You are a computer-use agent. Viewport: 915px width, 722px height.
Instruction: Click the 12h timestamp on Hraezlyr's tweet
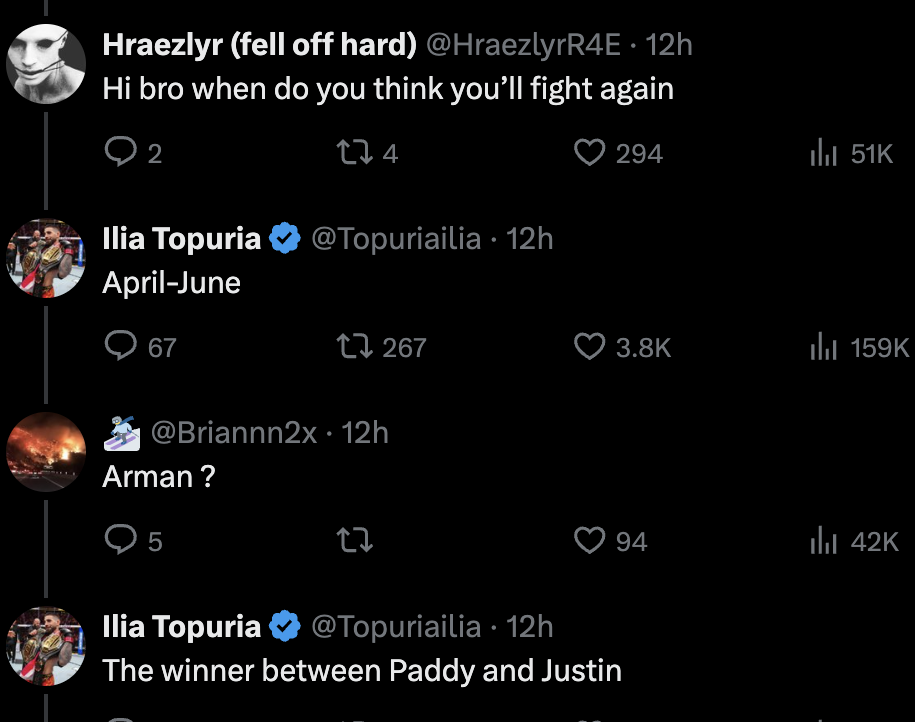(669, 45)
